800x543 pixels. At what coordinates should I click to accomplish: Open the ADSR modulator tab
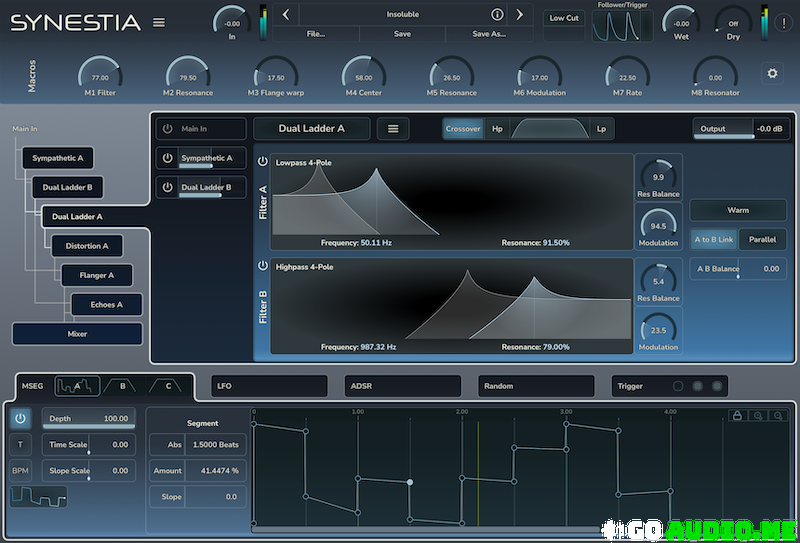click(x=403, y=386)
